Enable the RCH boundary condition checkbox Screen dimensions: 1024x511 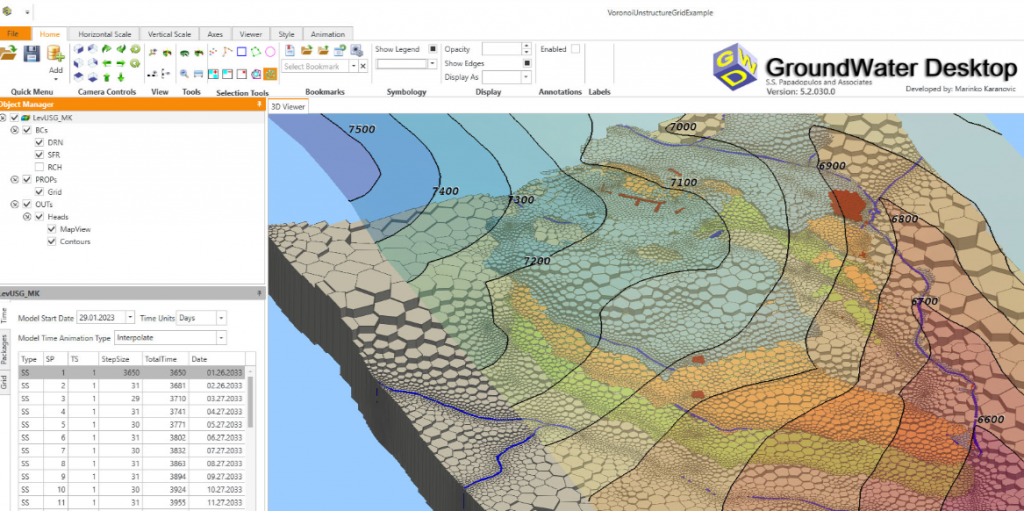click(40, 167)
